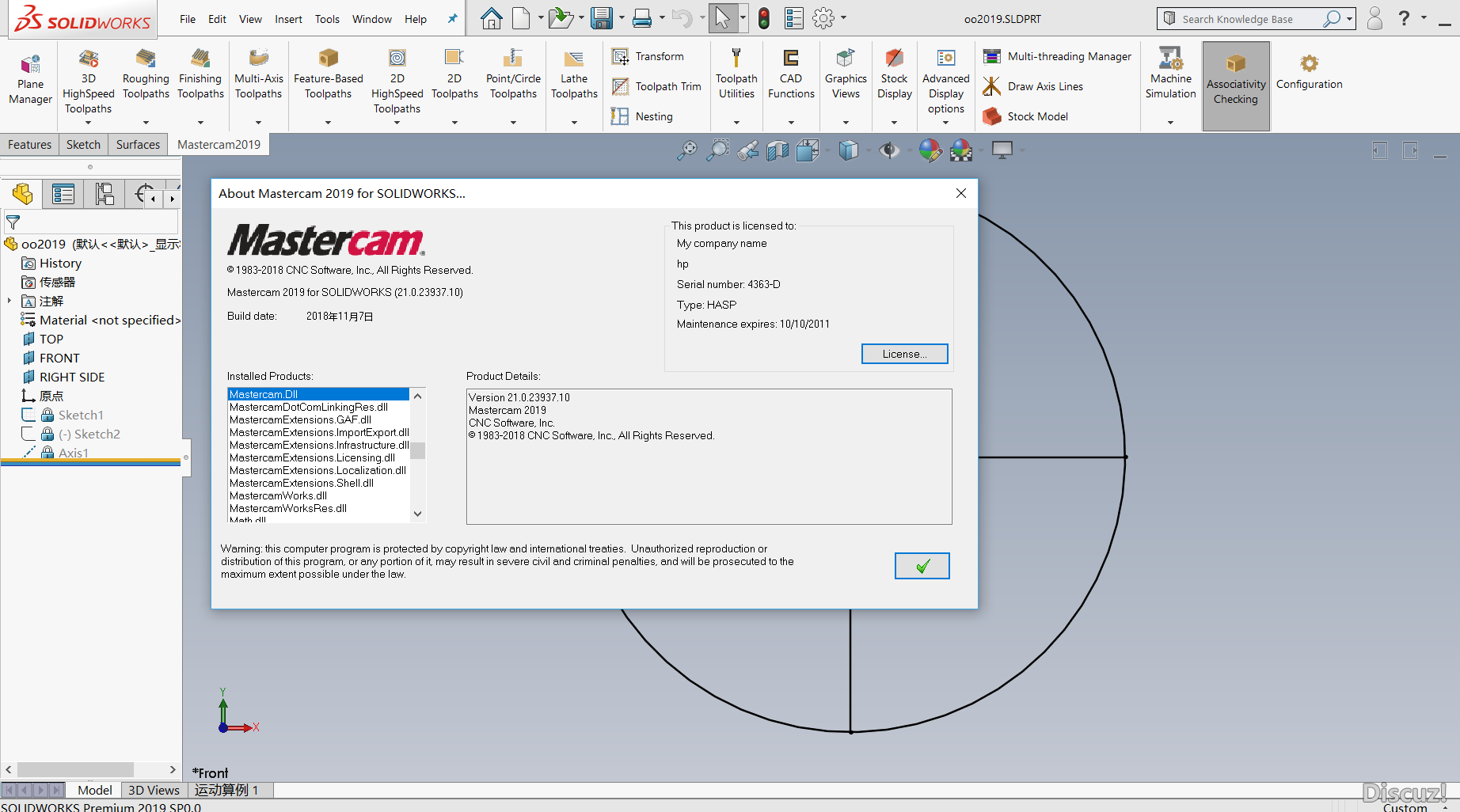
Task: Open Save button dropdown arrow
Action: [x=622, y=18]
